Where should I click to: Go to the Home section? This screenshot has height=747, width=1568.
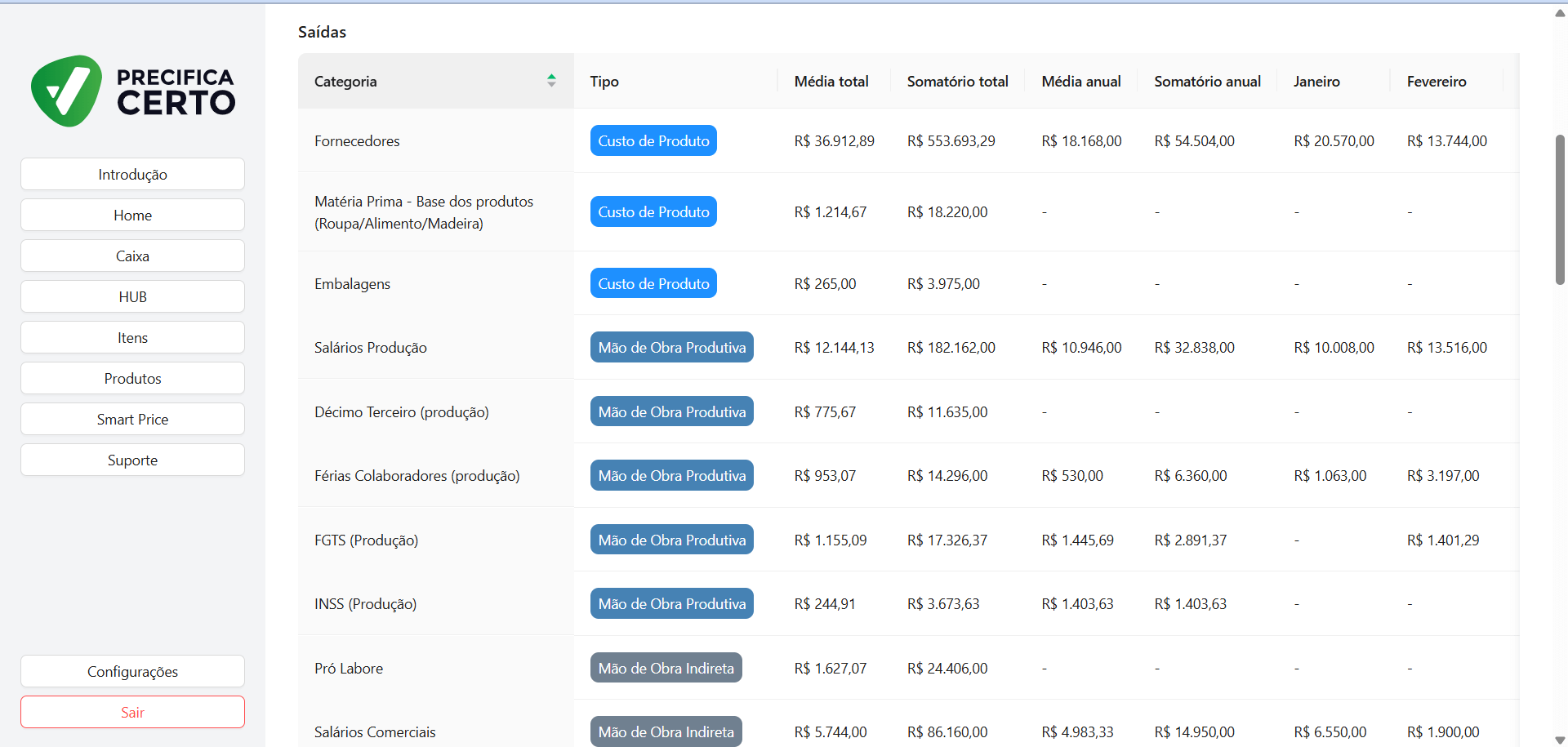[x=132, y=216]
